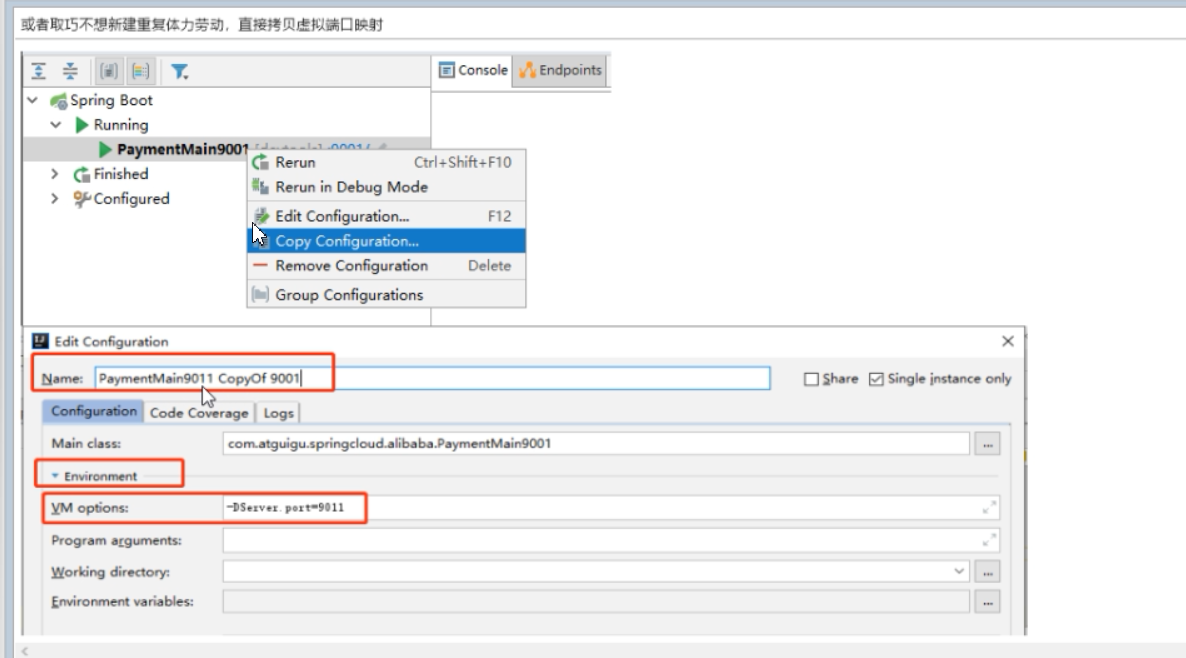Screen dimensions: 1186x658
Task: Click the Spring Boot leaf icon
Action: [x=58, y=101]
